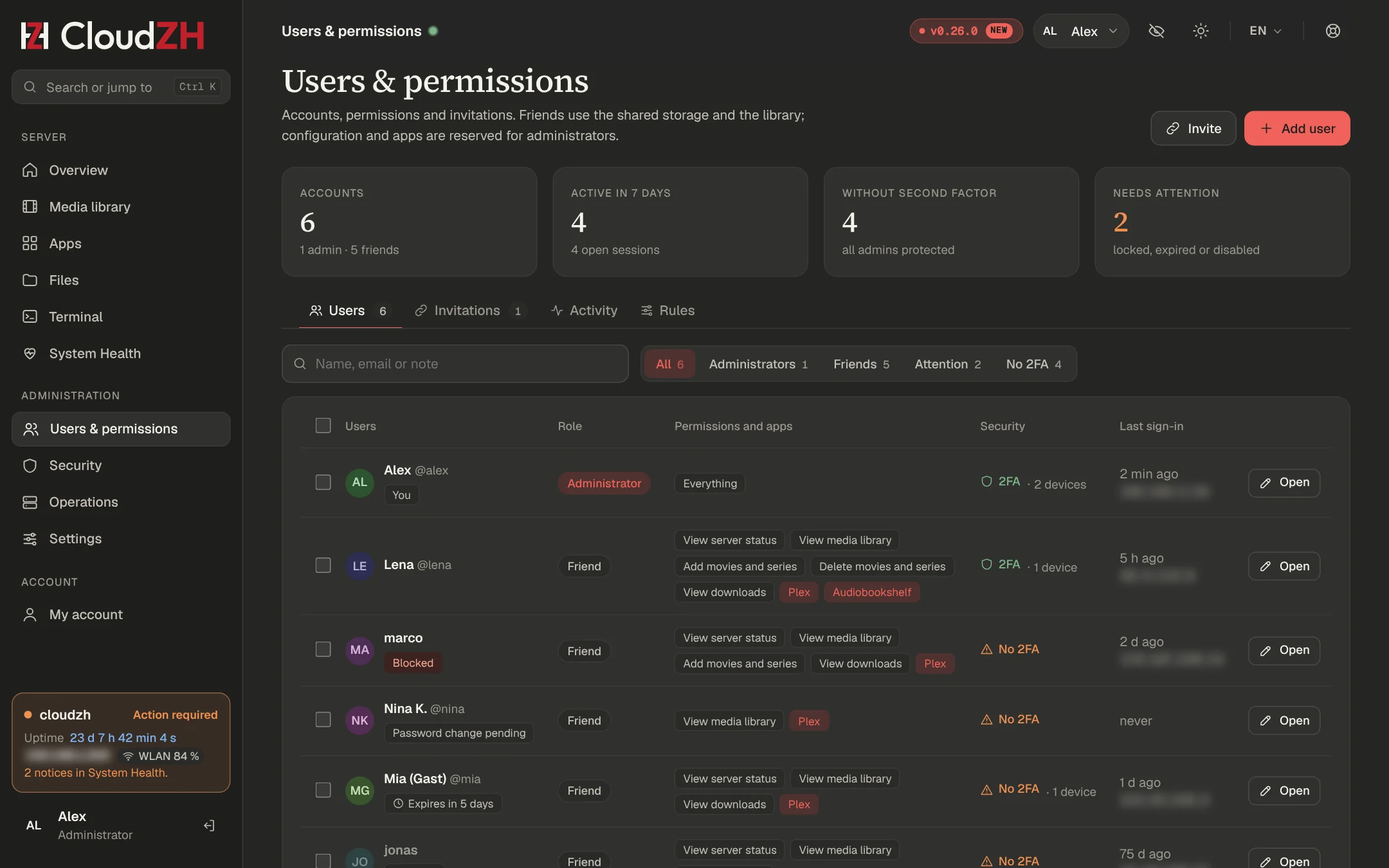Click the Add user button
The width and height of the screenshot is (1389, 868).
(1297, 129)
